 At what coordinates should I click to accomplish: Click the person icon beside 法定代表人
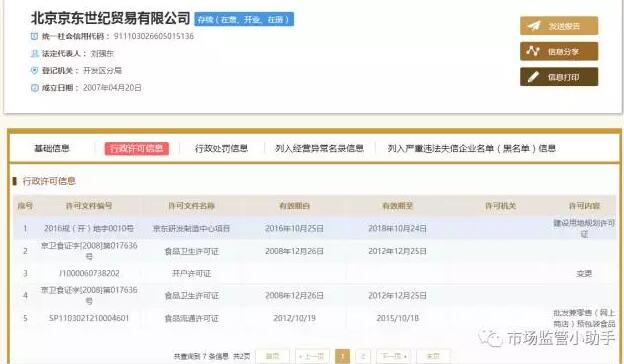(35, 53)
